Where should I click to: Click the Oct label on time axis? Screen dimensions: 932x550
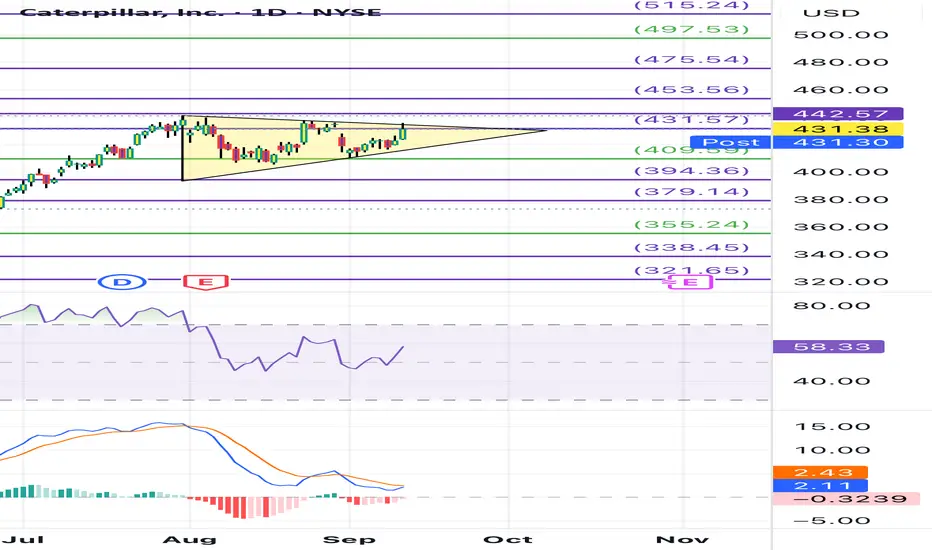(x=508, y=540)
